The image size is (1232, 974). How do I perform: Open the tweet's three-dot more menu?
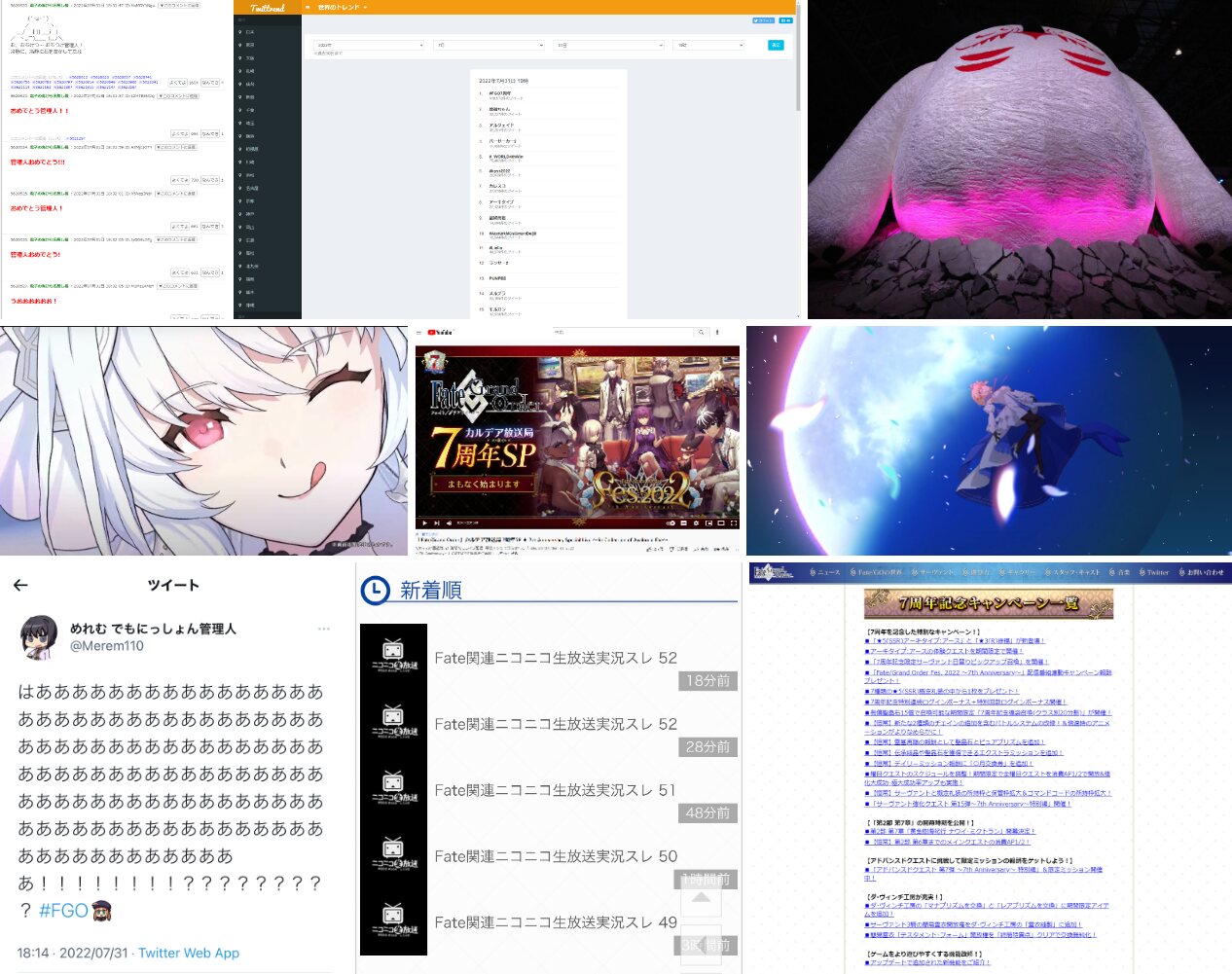point(324,629)
